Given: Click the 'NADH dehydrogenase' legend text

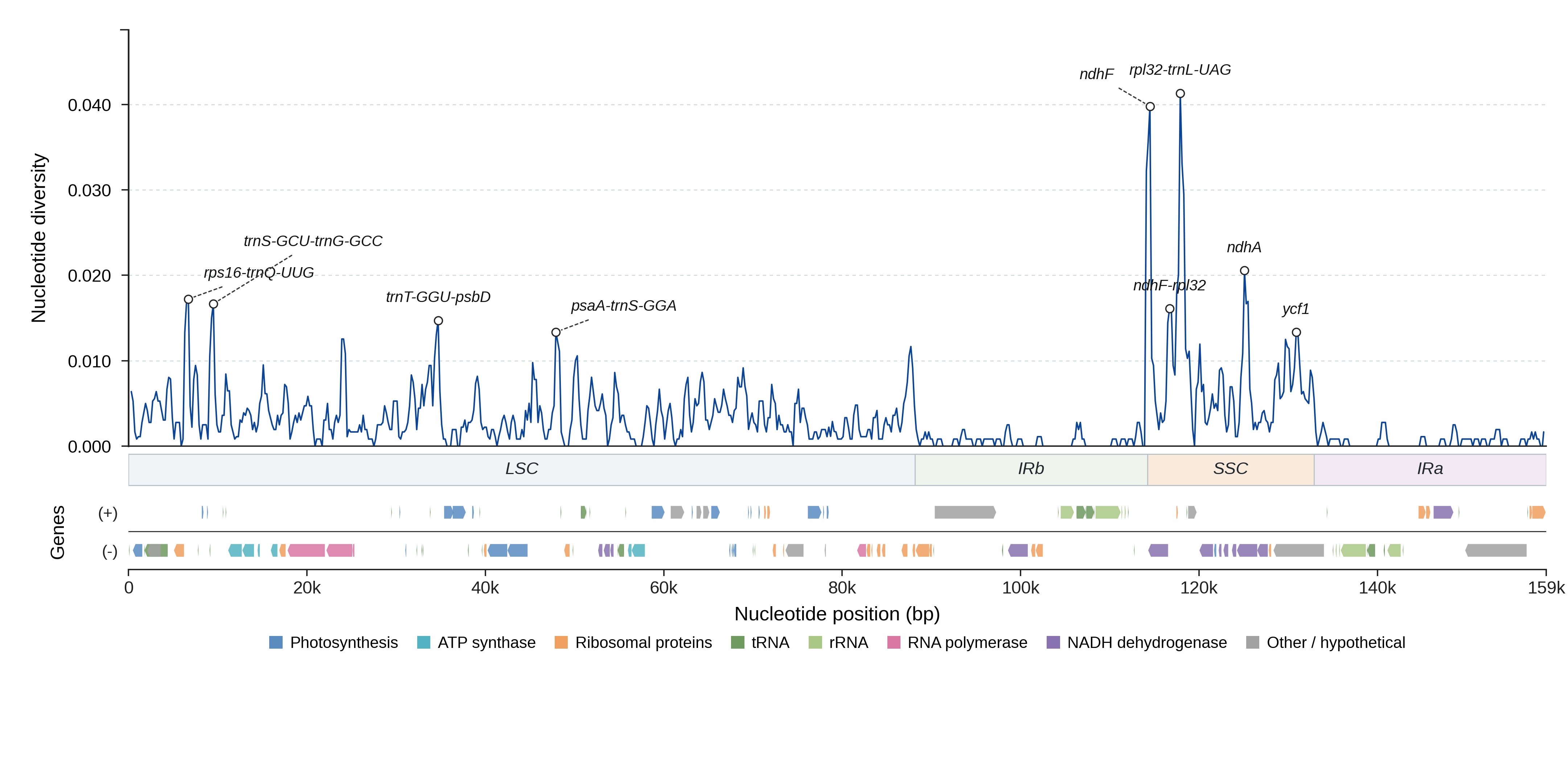Looking at the screenshot, I should coord(1147,643).
